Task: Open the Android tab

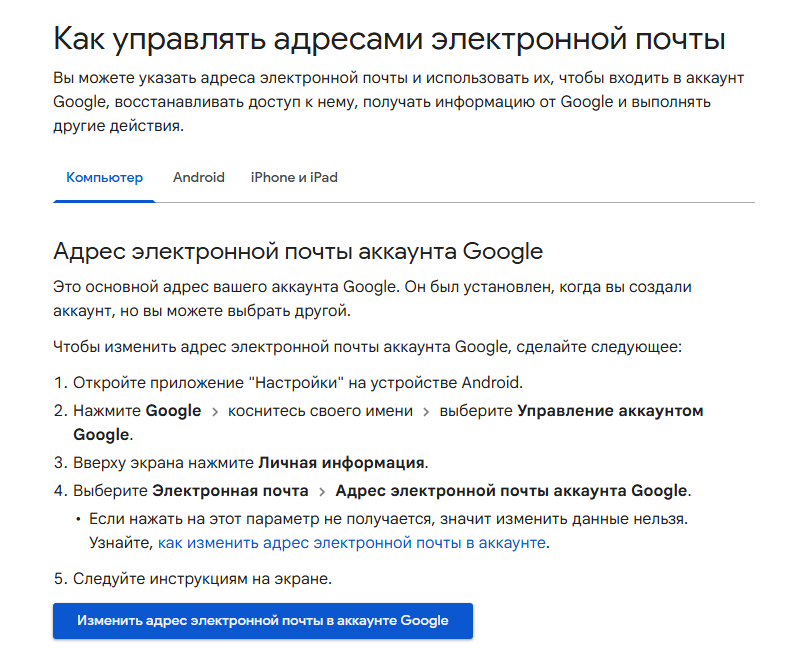Action: click(x=198, y=177)
